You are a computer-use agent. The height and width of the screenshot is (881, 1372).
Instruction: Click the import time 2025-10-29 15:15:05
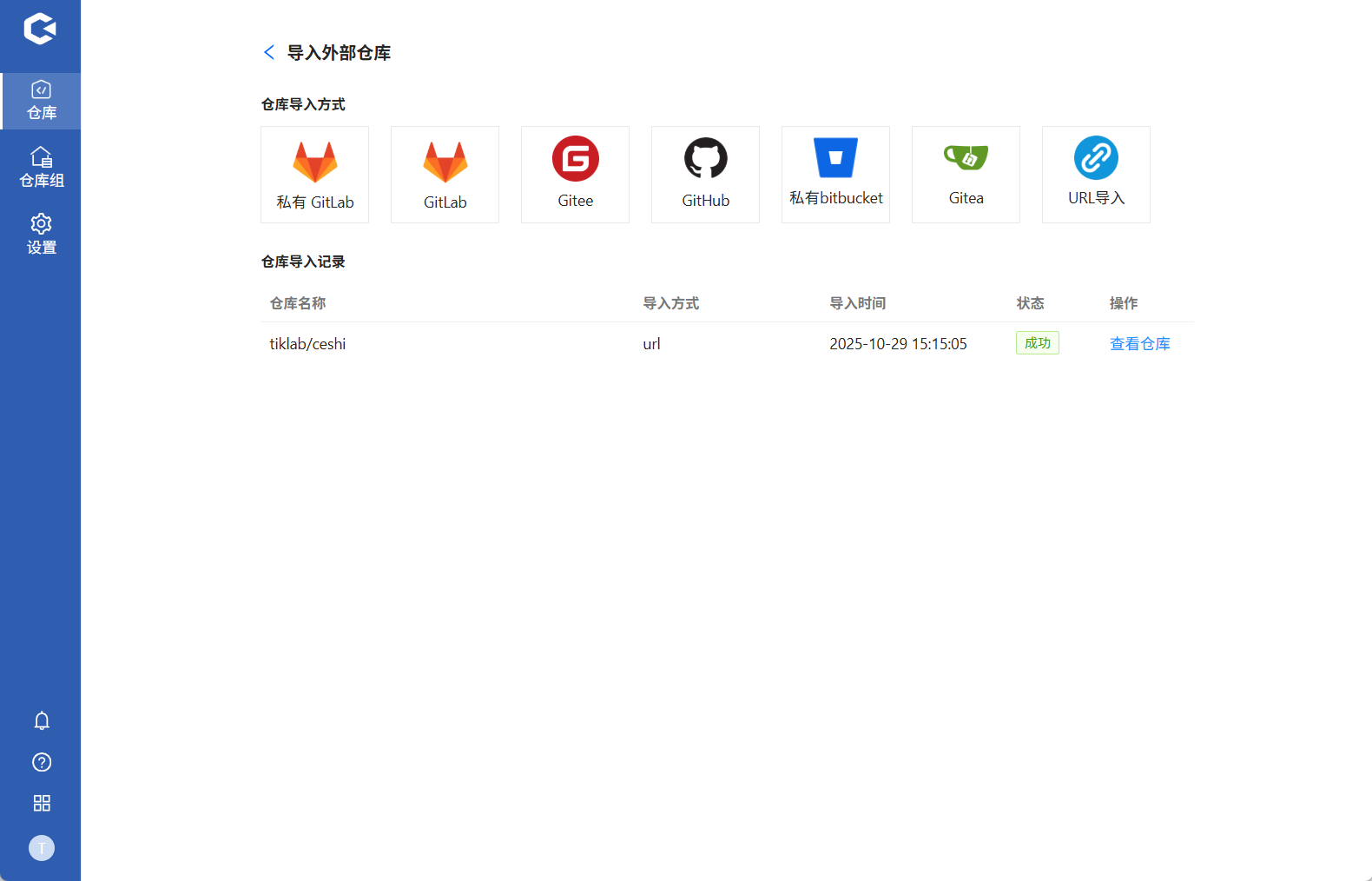(x=898, y=344)
